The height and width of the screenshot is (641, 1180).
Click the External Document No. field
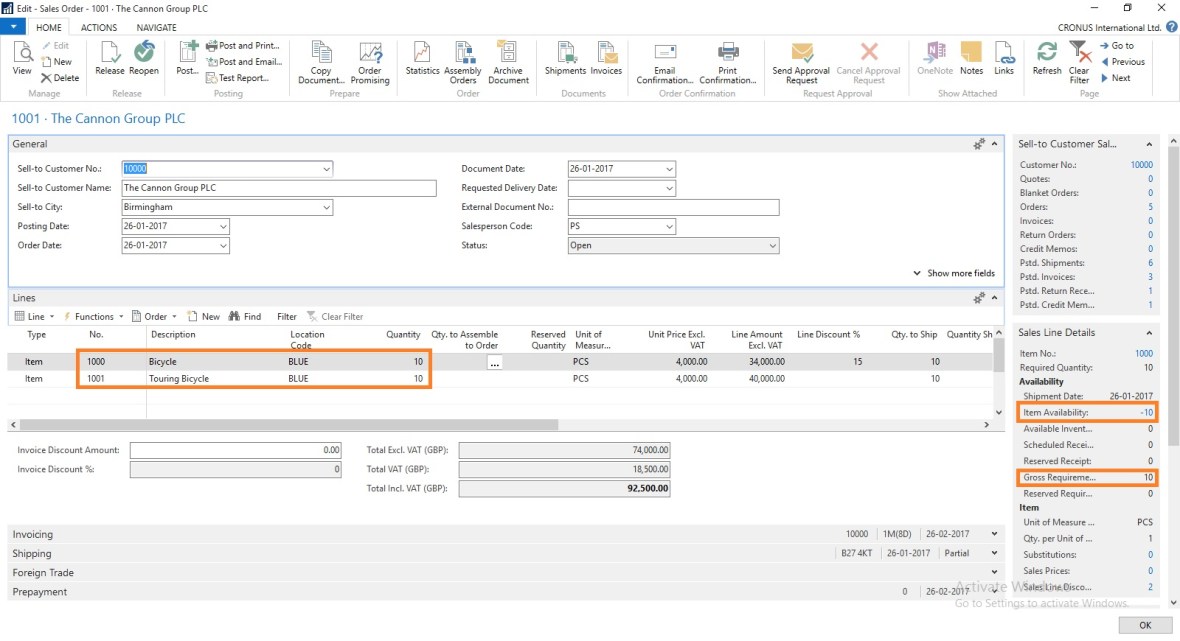point(673,208)
